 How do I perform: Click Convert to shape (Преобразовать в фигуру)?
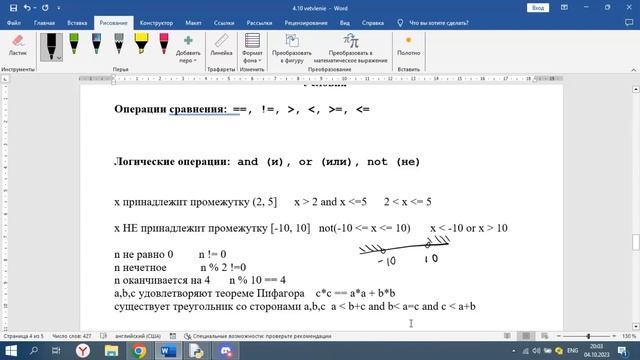point(292,49)
